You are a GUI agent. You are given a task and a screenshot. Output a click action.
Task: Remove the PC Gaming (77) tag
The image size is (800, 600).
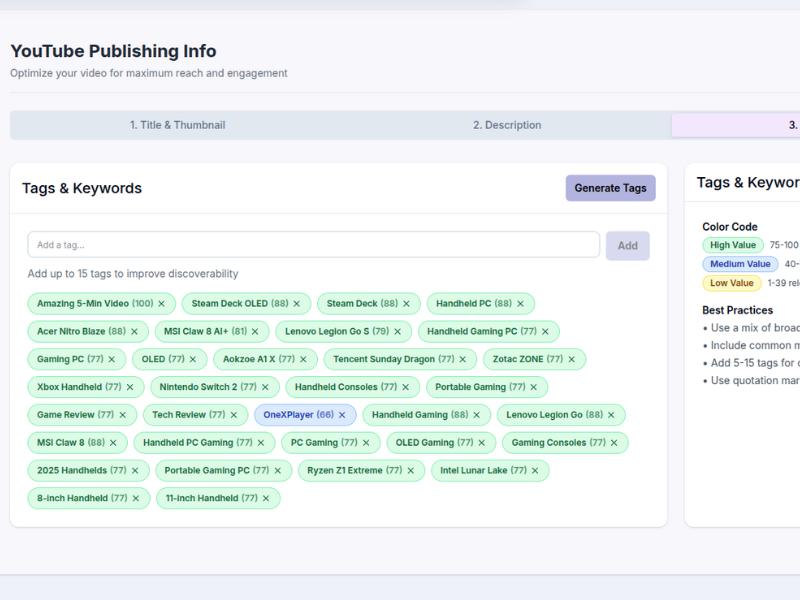(x=366, y=443)
